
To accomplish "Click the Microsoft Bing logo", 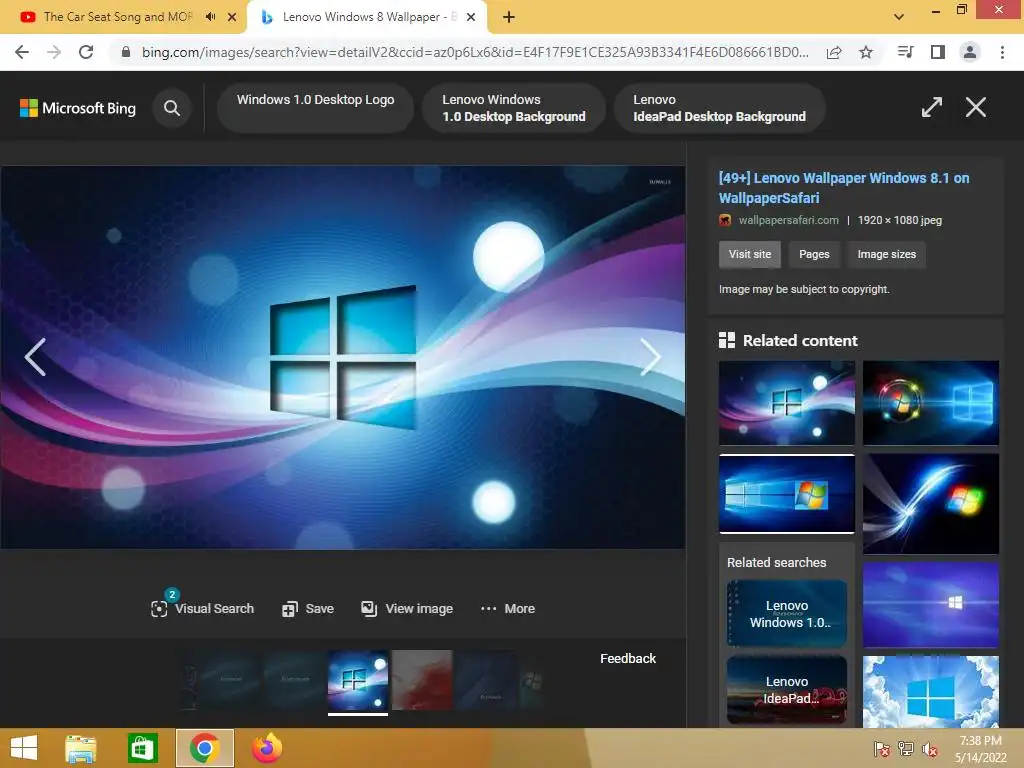I will (78, 108).
